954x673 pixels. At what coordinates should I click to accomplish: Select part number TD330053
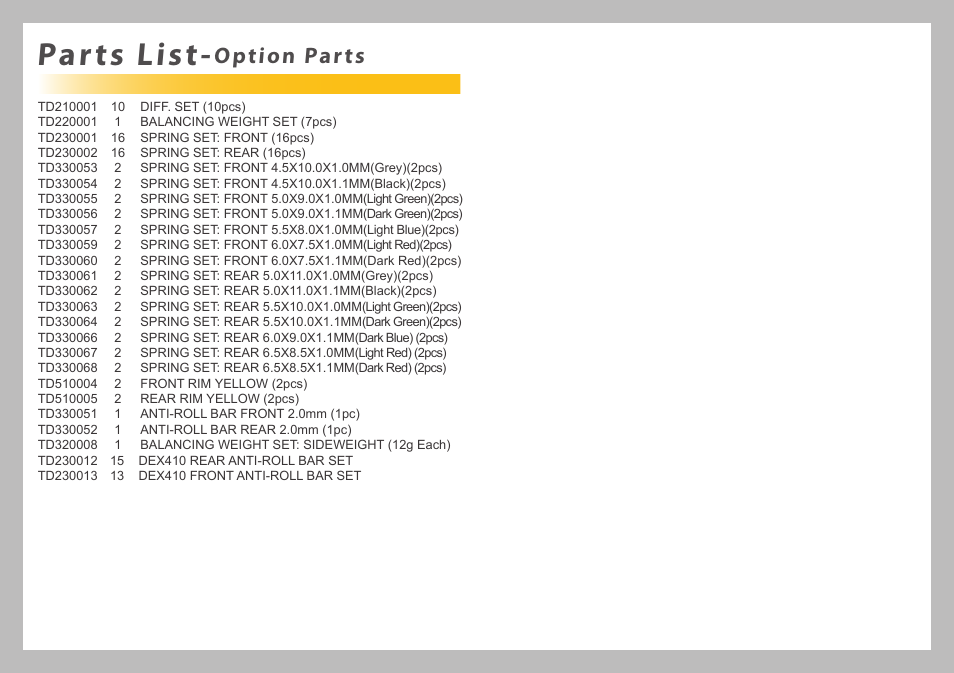68,168
